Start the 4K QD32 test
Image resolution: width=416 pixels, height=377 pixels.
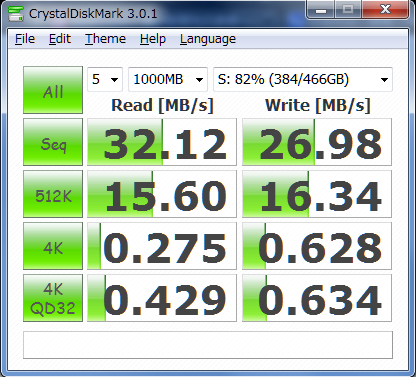click(x=53, y=298)
